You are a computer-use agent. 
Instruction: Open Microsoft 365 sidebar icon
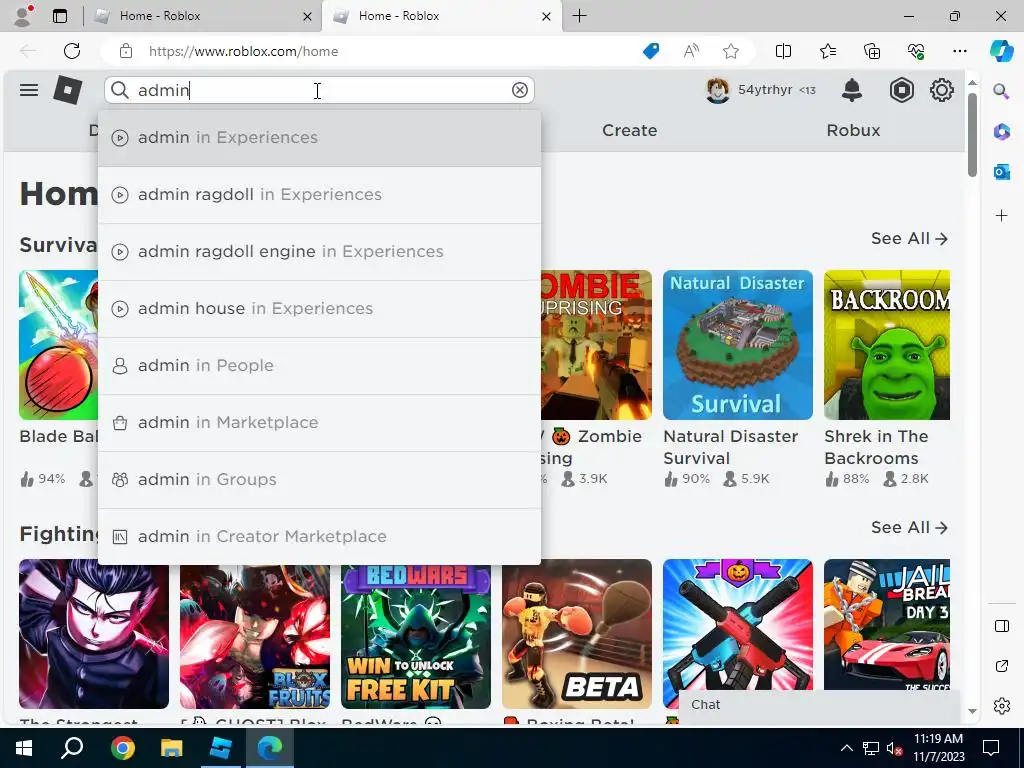[x=1001, y=132]
